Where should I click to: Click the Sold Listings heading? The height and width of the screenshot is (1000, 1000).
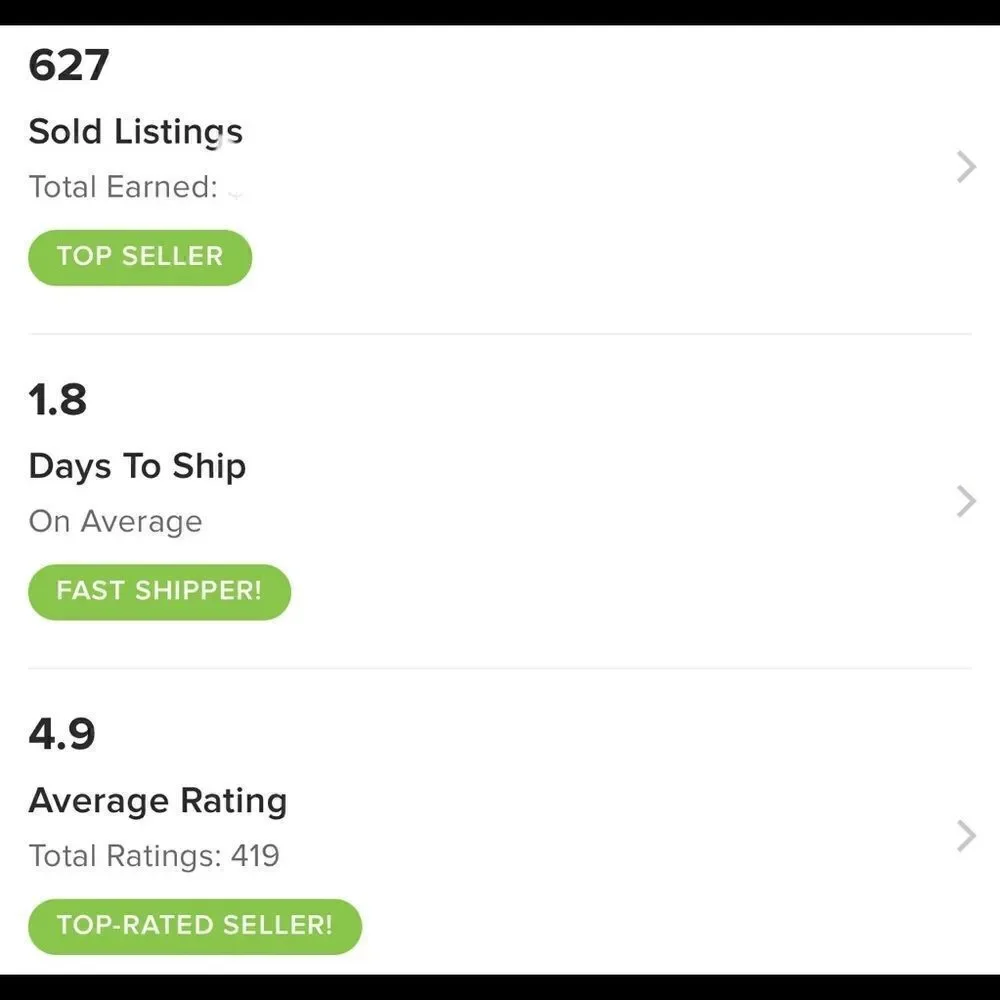[x=135, y=132]
